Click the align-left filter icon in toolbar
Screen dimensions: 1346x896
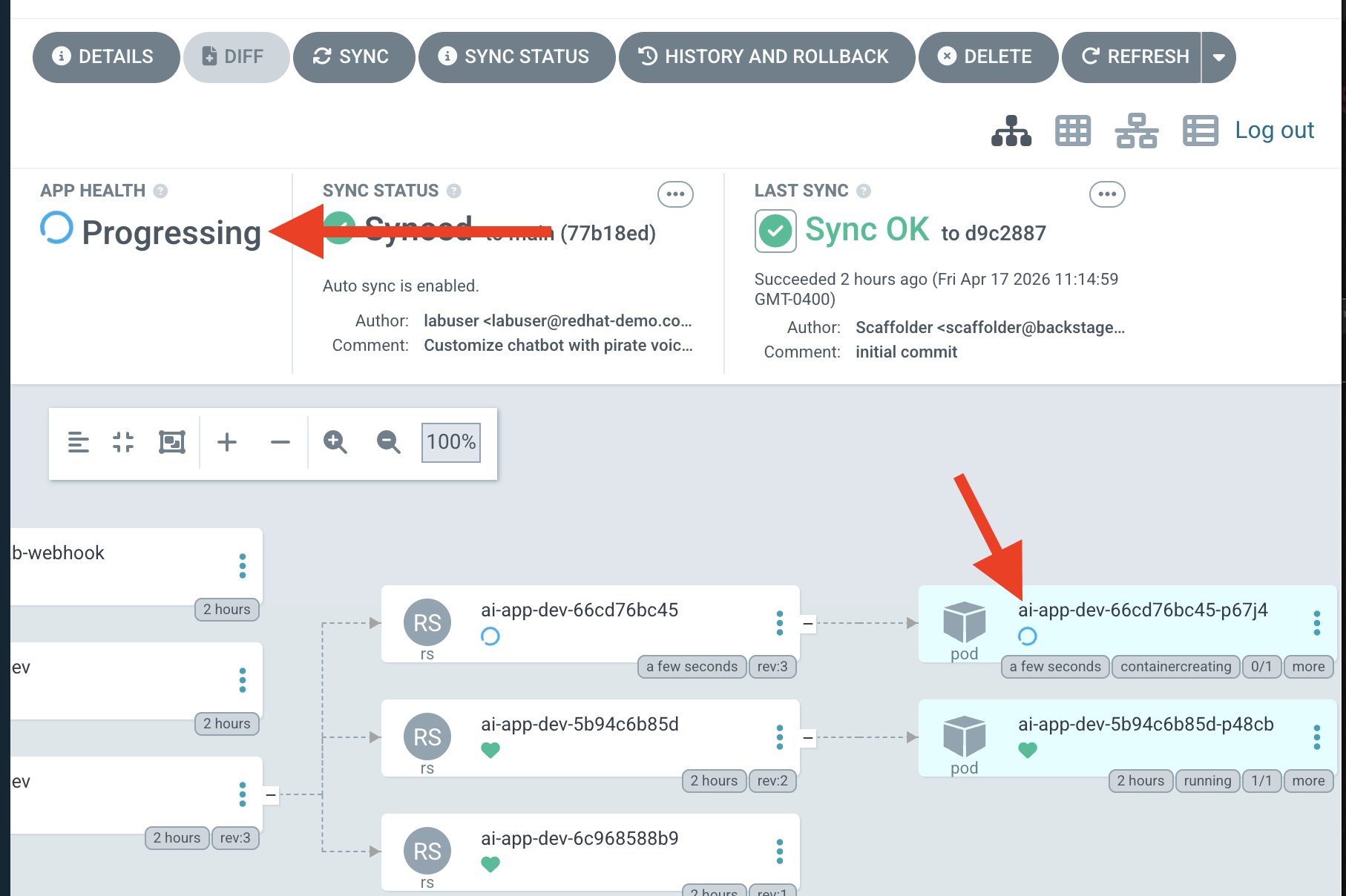(x=78, y=442)
